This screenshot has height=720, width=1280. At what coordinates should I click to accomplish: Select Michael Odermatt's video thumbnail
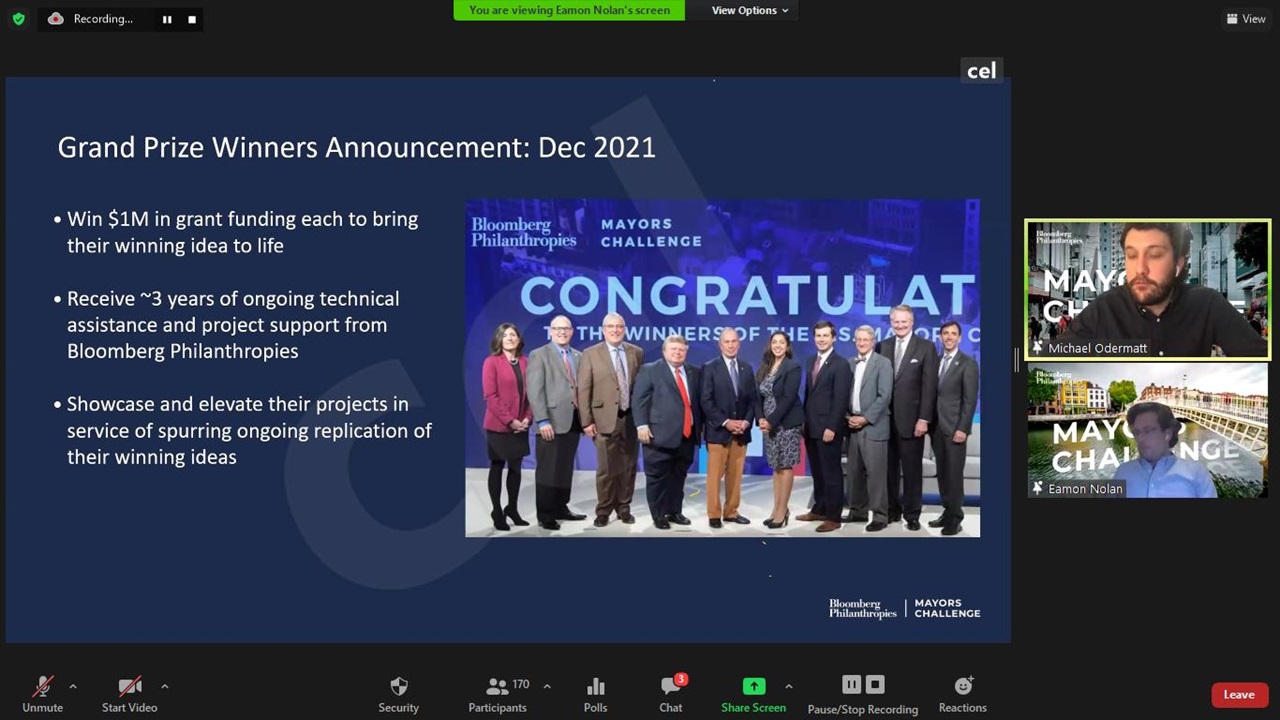click(x=1147, y=289)
